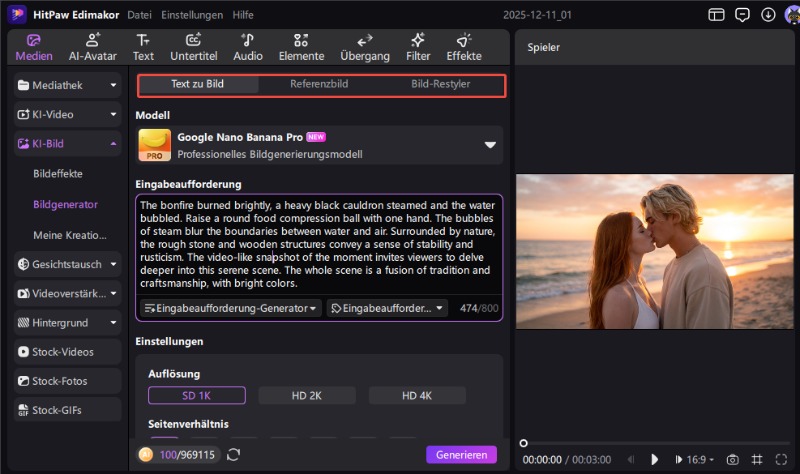
Task: Select HD 4K resolution
Action: click(x=417, y=395)
